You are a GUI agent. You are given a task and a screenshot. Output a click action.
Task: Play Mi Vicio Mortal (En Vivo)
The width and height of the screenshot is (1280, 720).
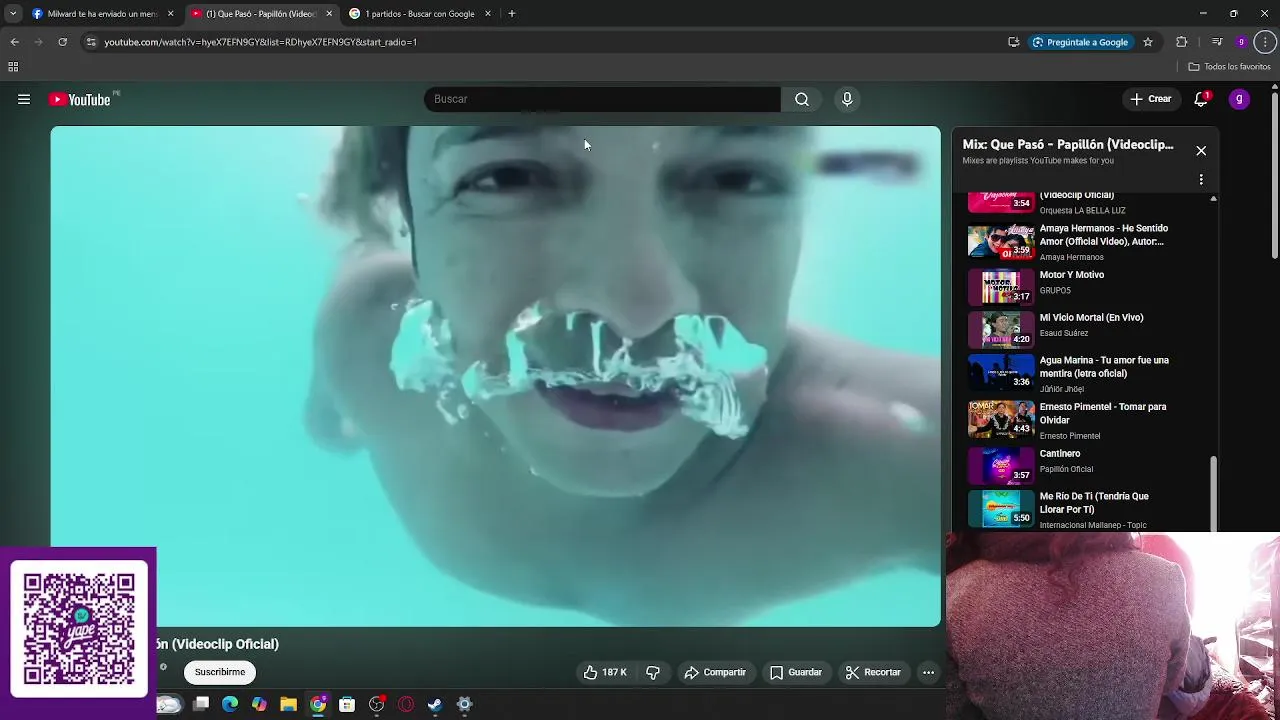[1085, 329]
